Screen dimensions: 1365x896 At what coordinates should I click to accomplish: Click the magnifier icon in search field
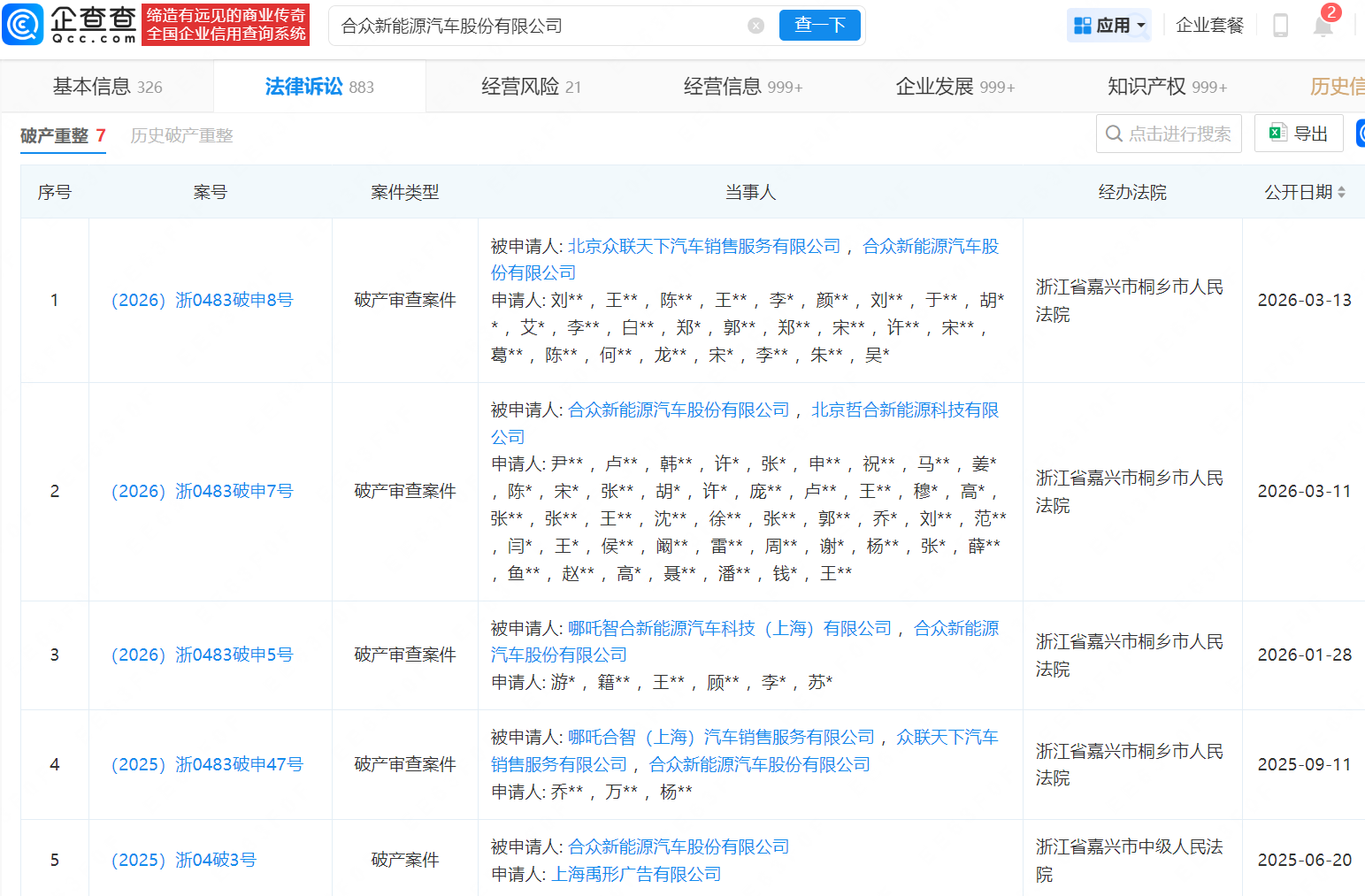click(x=1115, y=134)
